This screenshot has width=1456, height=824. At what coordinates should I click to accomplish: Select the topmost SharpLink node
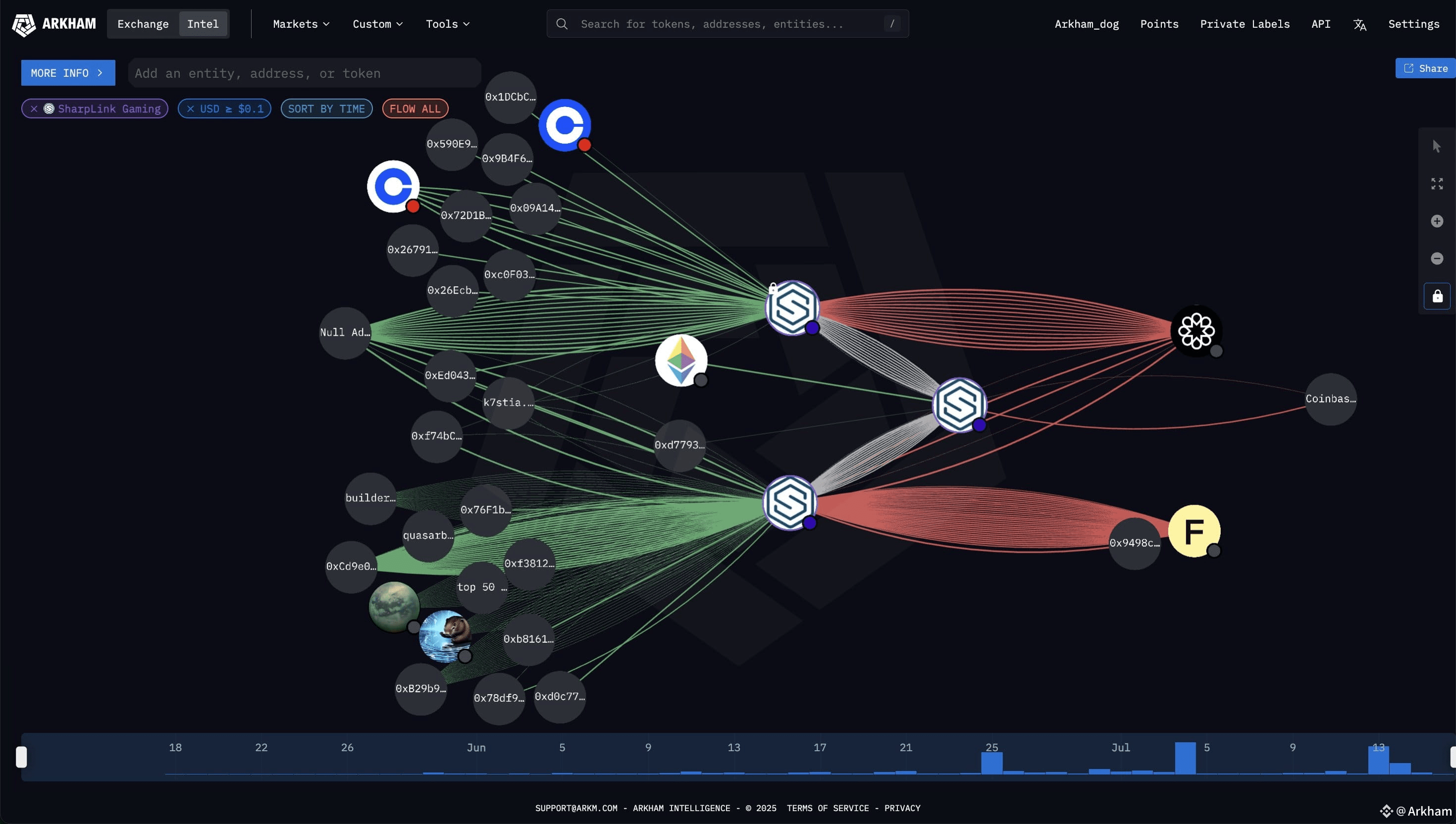[792, 308]
